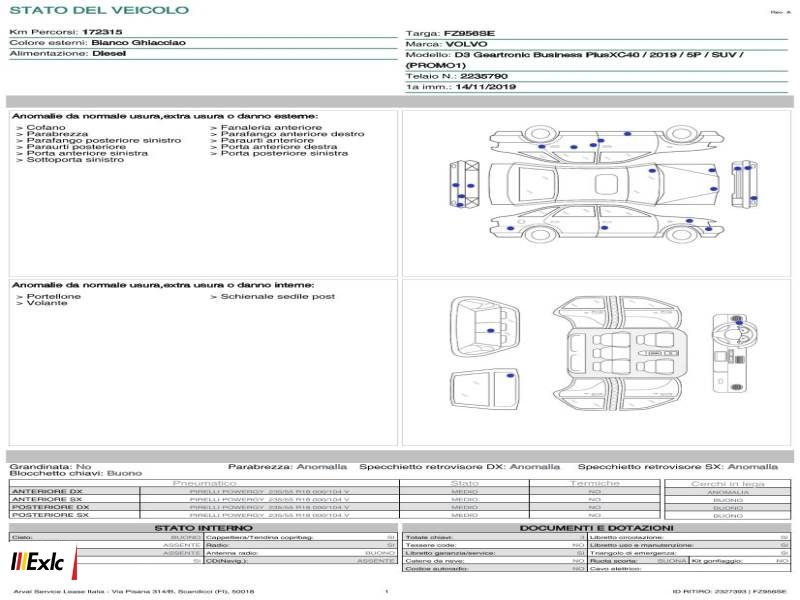Click DOCUMENTI E DOTAZIONI section header

(596, 528)
